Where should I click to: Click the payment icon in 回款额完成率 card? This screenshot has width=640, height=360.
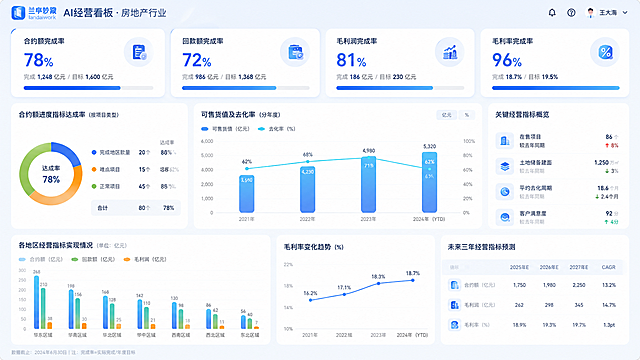click(x=295, y=52)
